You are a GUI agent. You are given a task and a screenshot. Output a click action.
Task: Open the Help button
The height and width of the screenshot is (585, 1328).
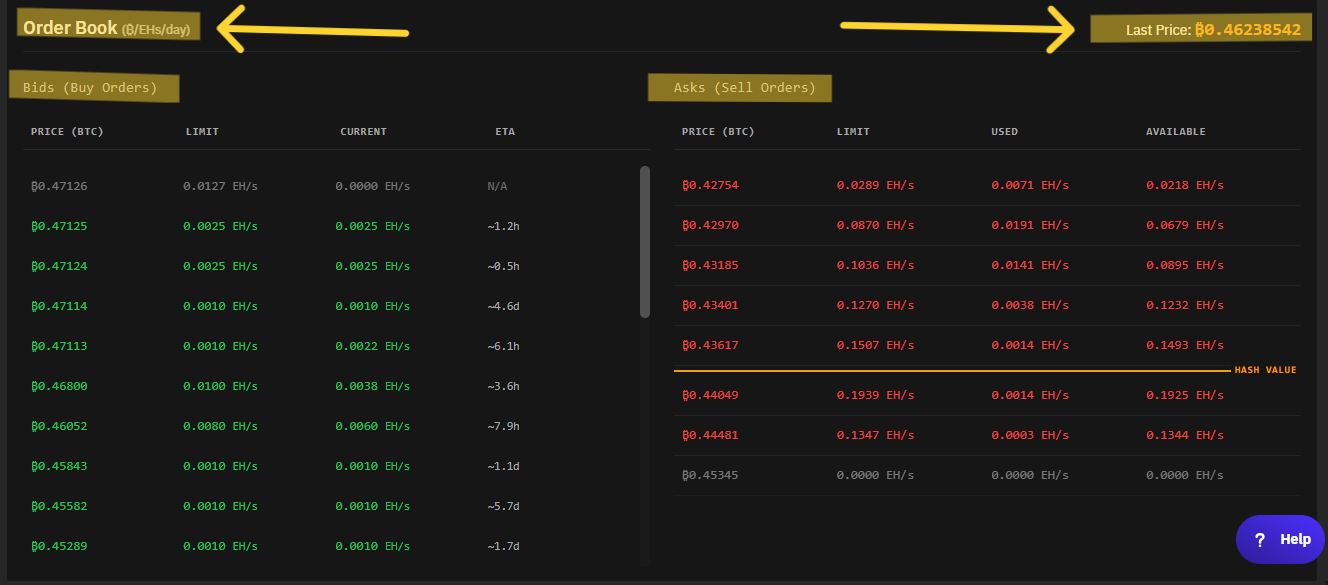(x=1280, y=539)
